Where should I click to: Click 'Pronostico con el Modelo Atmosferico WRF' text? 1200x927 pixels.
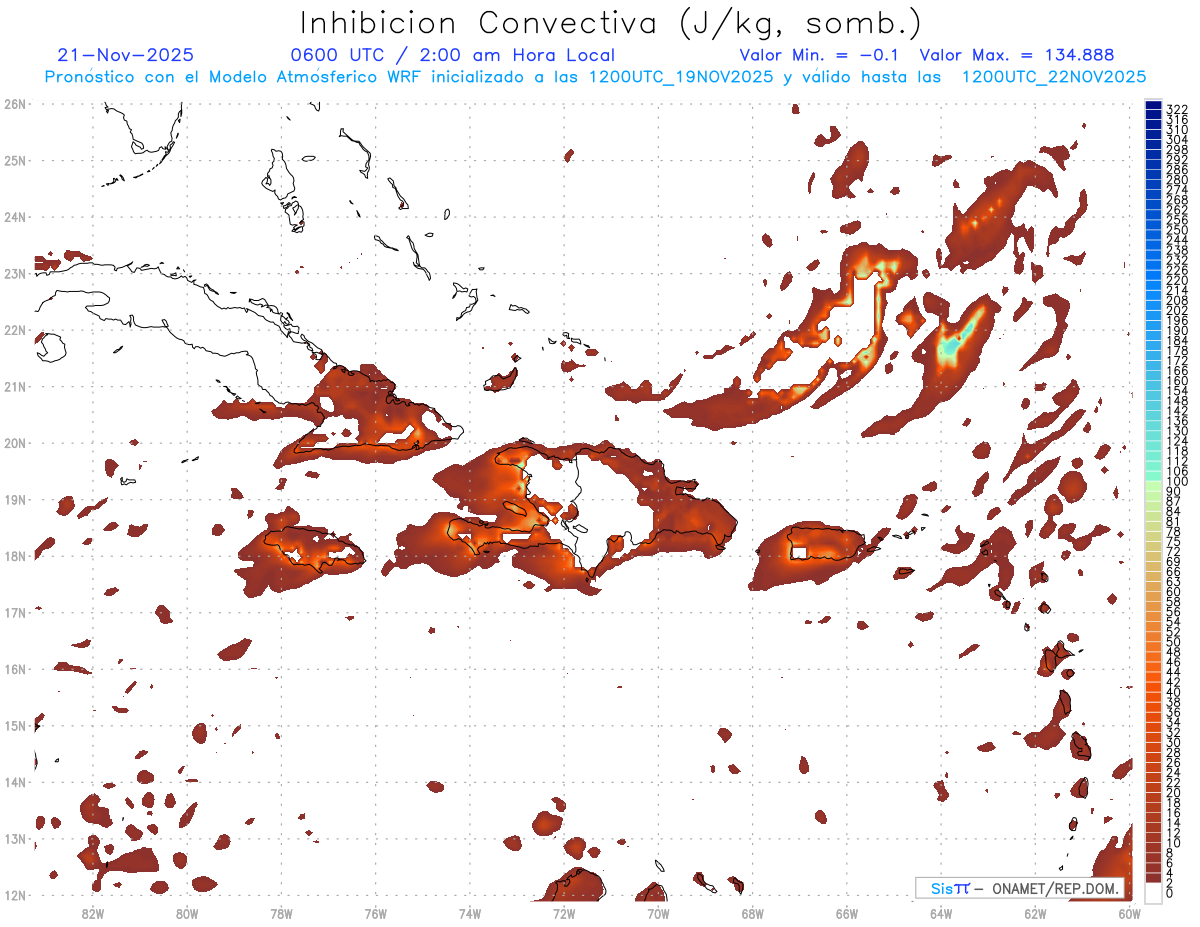tap(234, 77)
